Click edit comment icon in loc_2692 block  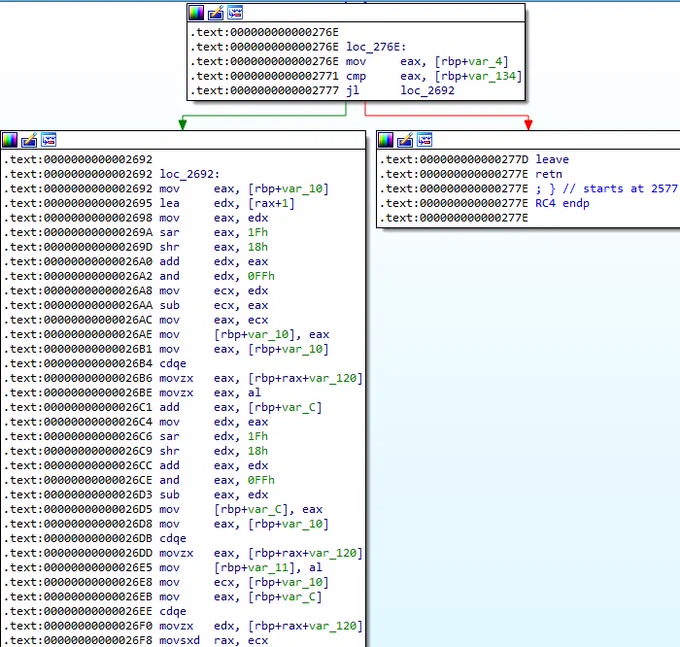point(29,140)
